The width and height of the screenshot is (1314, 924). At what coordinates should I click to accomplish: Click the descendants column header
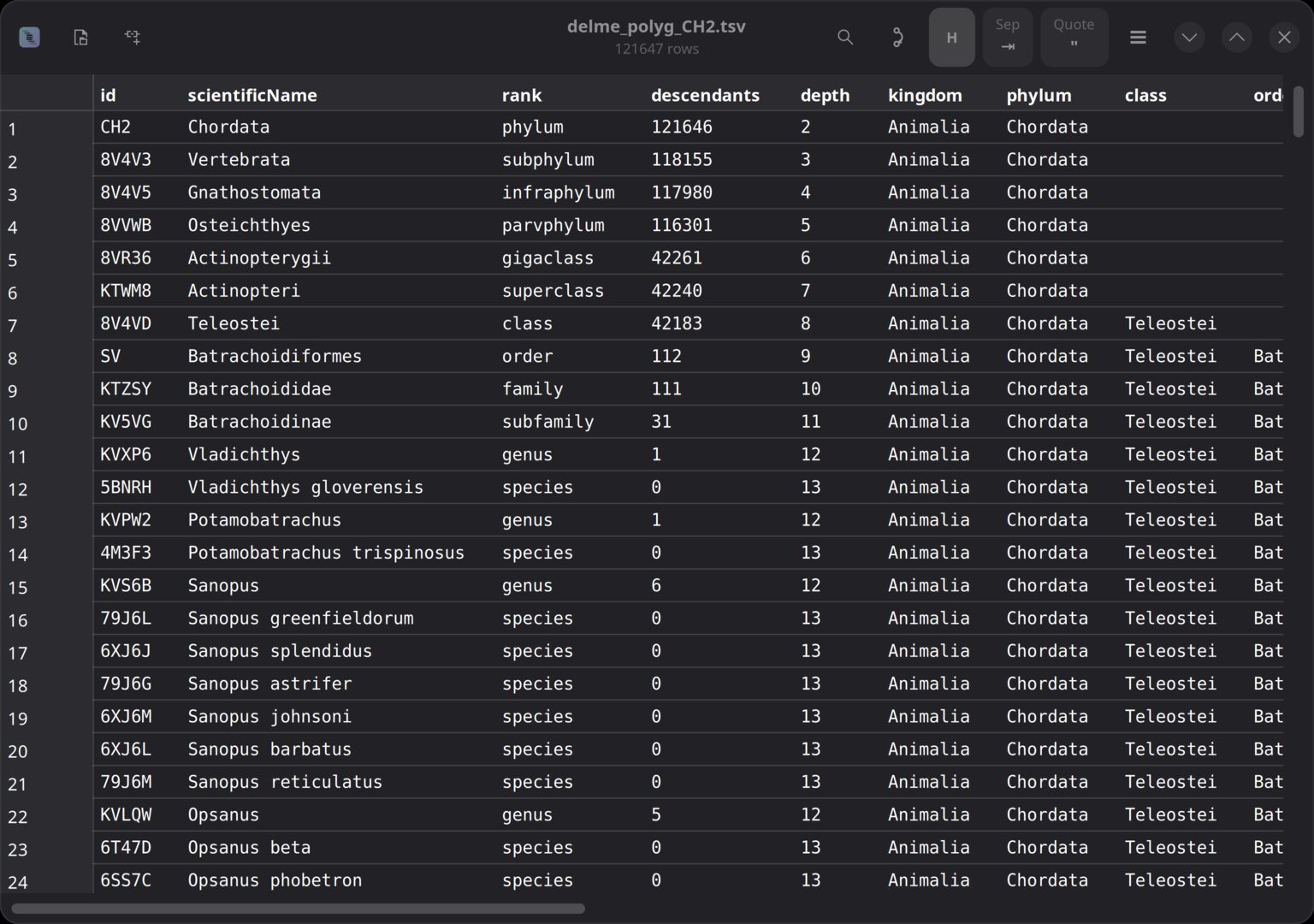click(705, 95)
